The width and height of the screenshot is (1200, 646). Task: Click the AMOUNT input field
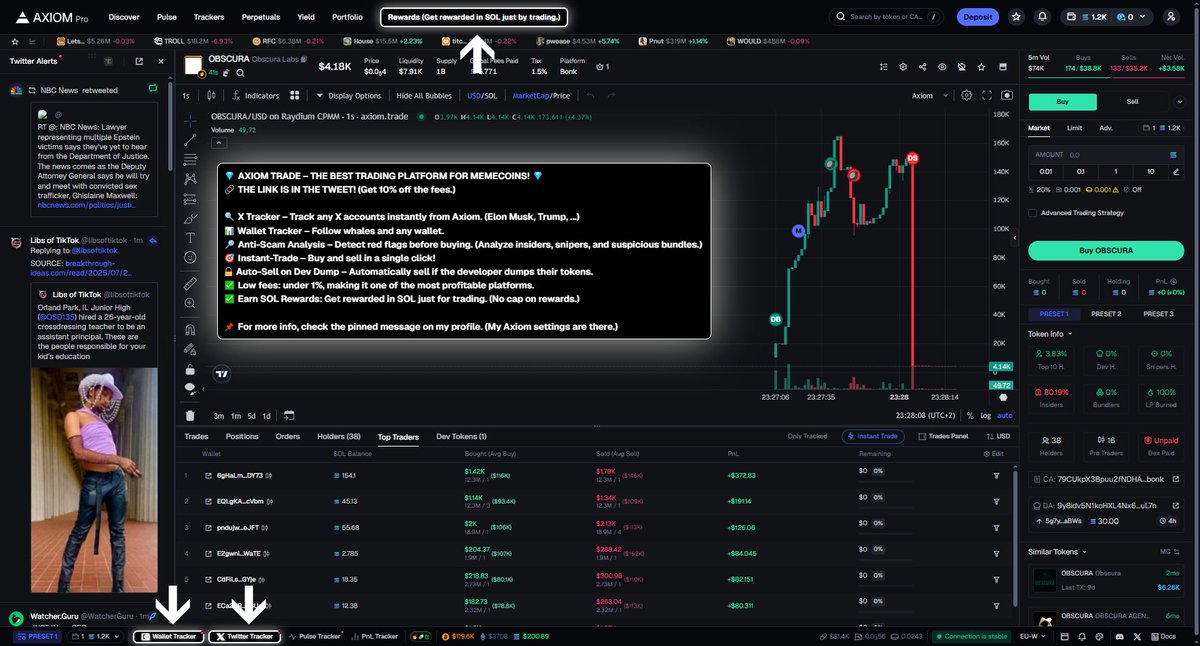(1108, 155)
